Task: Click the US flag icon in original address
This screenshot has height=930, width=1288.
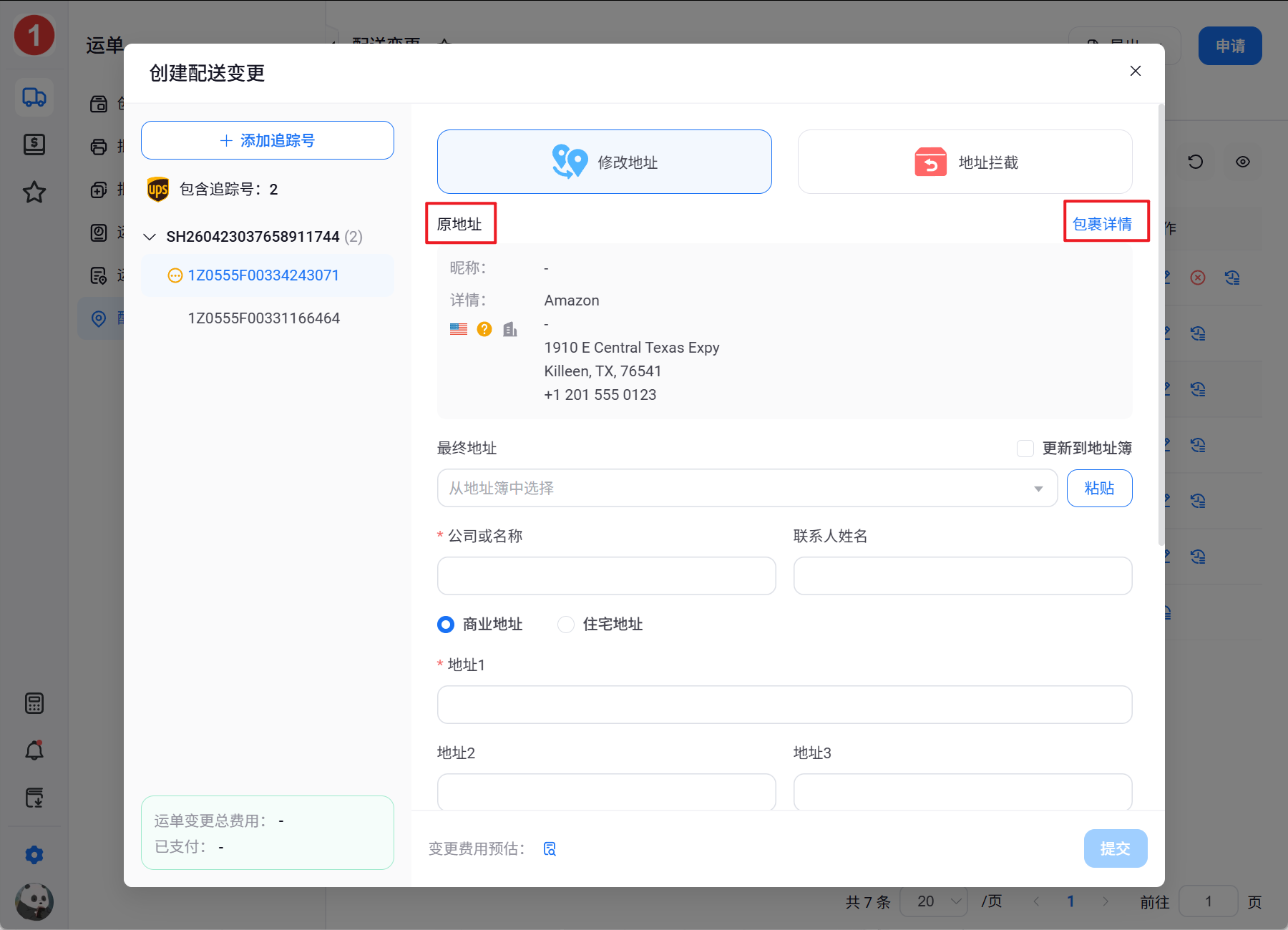Action: (459, 329)
